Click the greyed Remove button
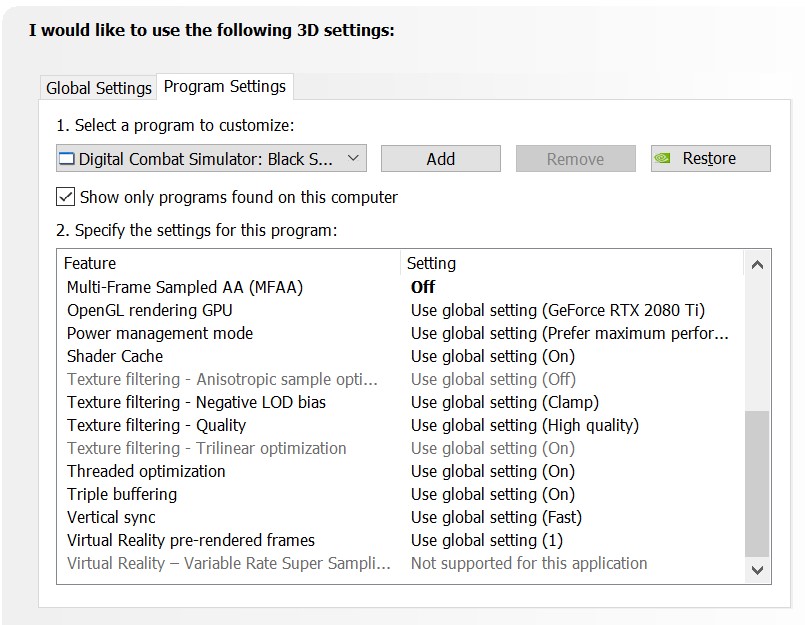805x625 pixels. coord(576,159)
